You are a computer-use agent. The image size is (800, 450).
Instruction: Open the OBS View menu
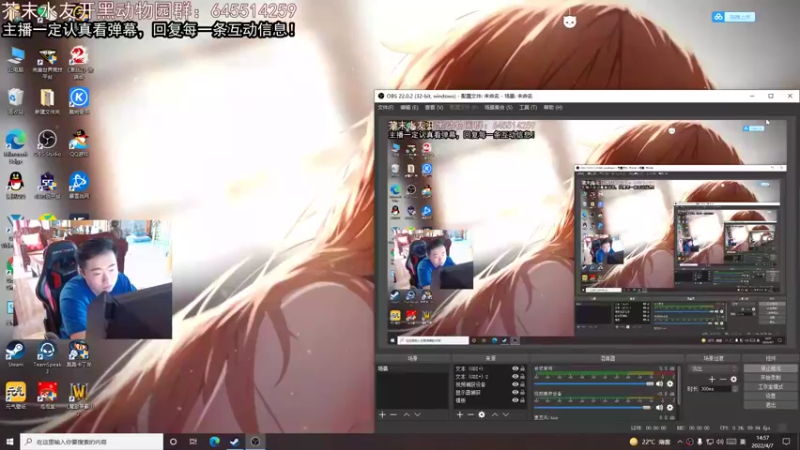pos(434,108)
